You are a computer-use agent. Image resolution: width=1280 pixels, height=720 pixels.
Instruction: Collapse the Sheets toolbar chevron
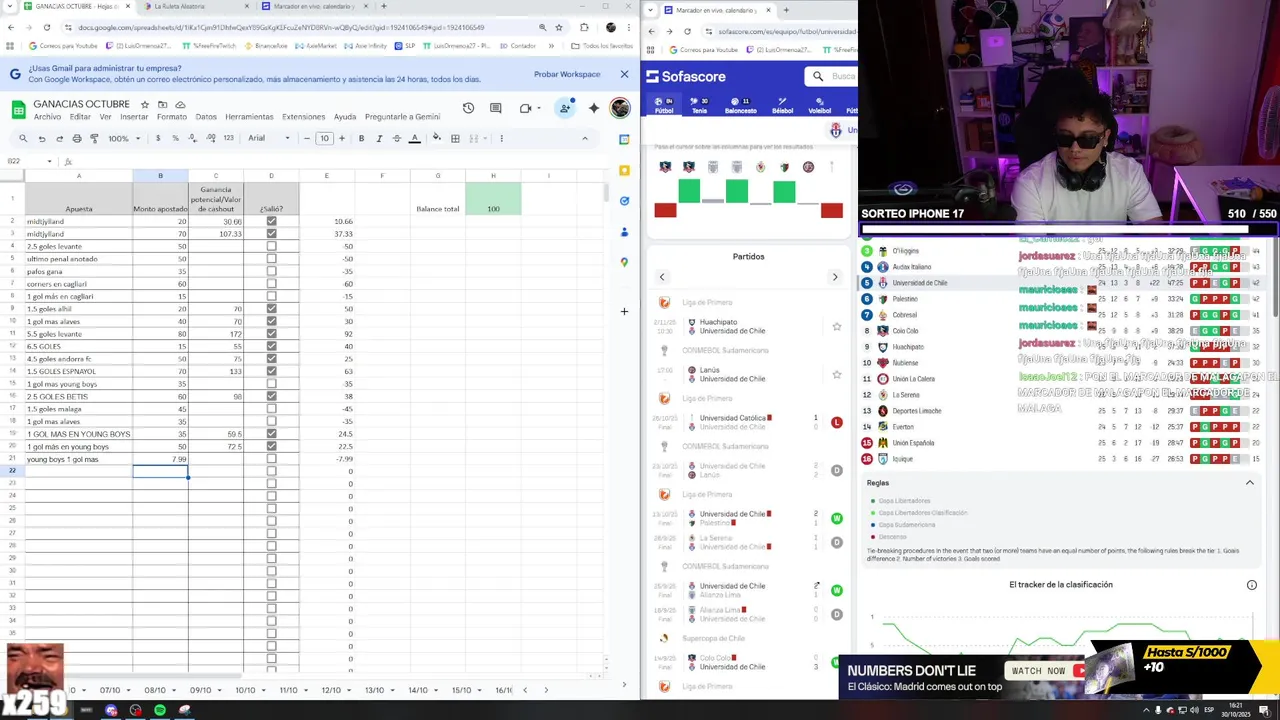point(585,138)
